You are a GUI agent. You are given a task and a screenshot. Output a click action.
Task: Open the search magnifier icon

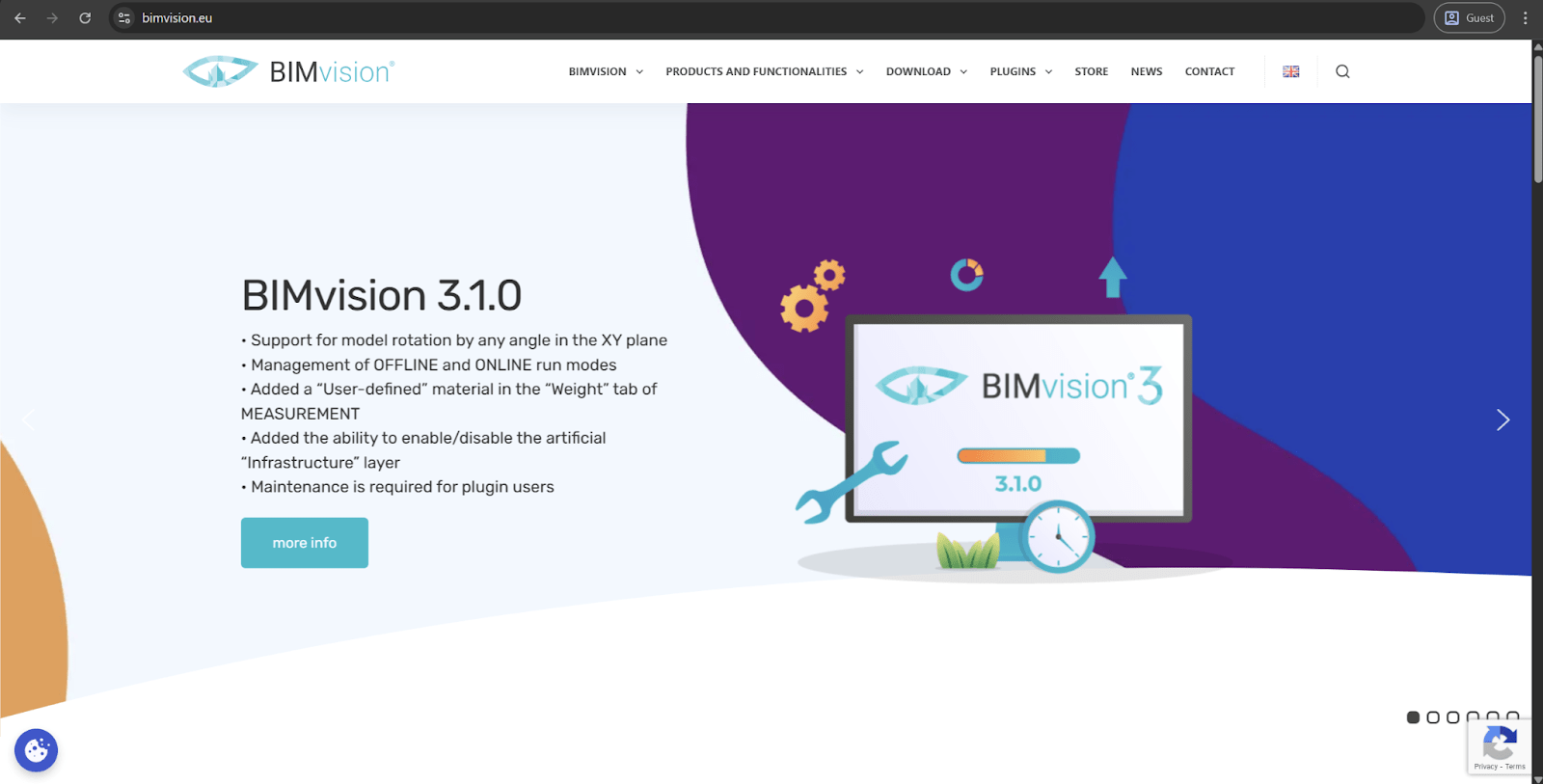[1341, 71]
